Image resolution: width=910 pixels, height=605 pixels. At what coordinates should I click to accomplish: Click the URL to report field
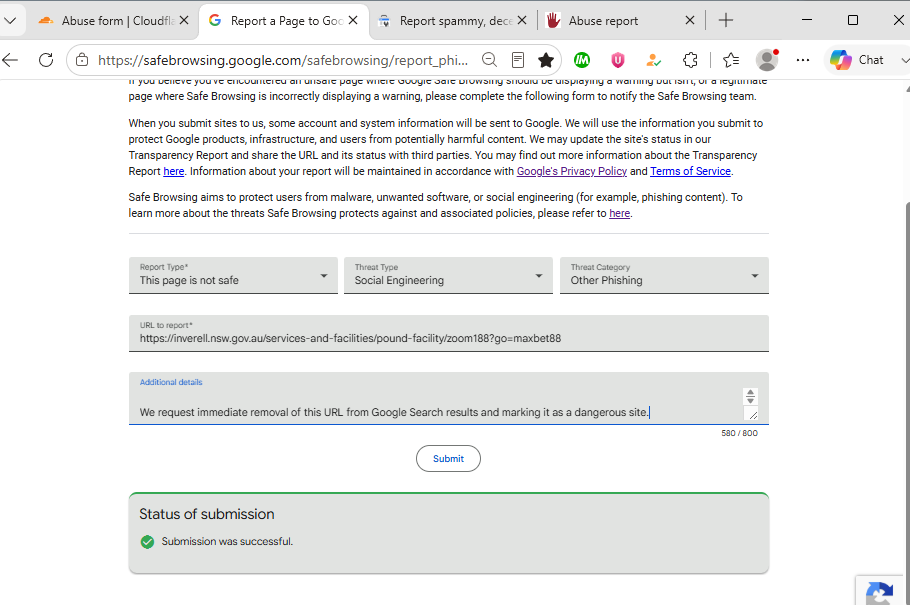[449, 333]
